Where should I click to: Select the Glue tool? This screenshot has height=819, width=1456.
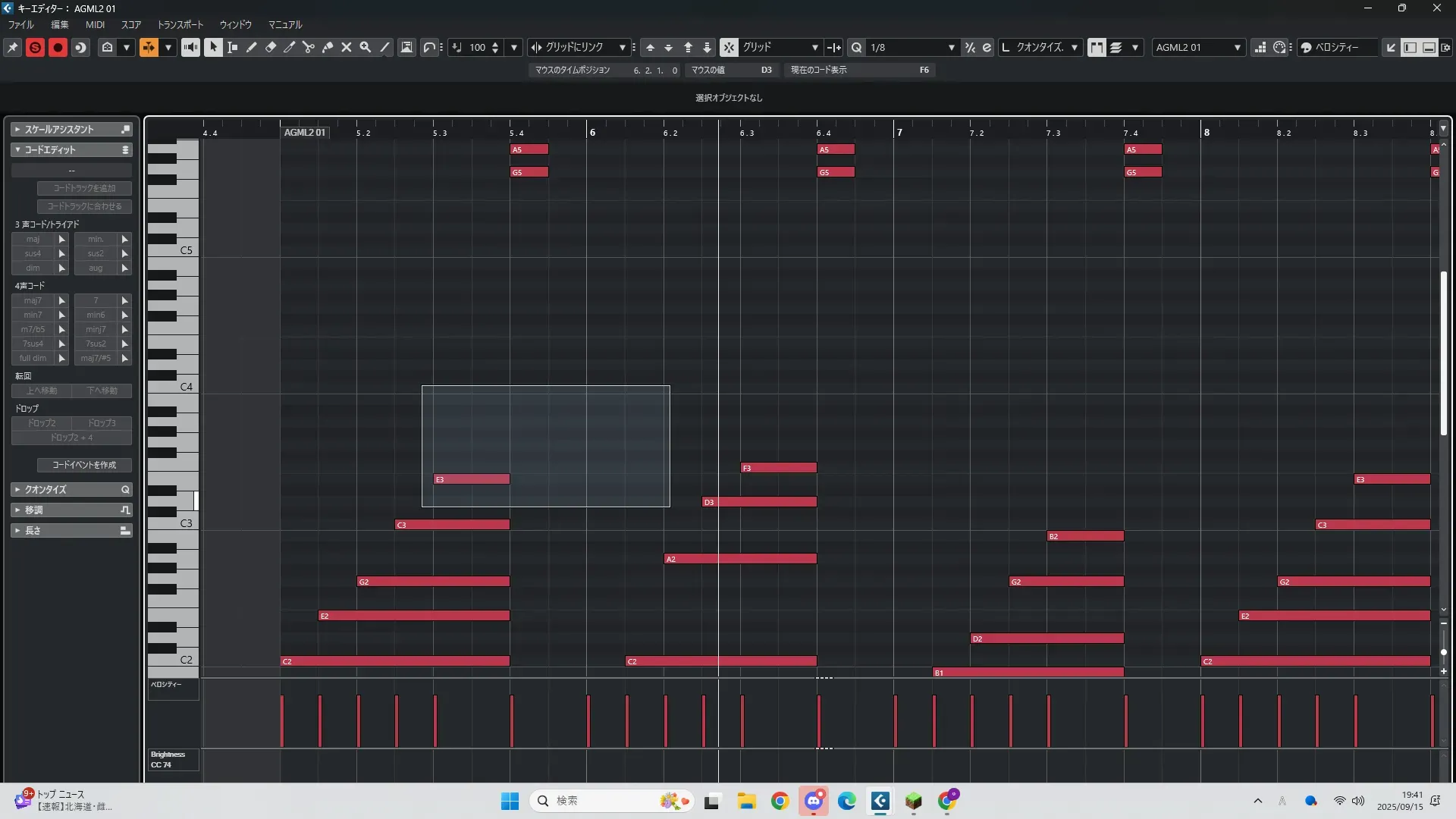click(x=328, y=47)
